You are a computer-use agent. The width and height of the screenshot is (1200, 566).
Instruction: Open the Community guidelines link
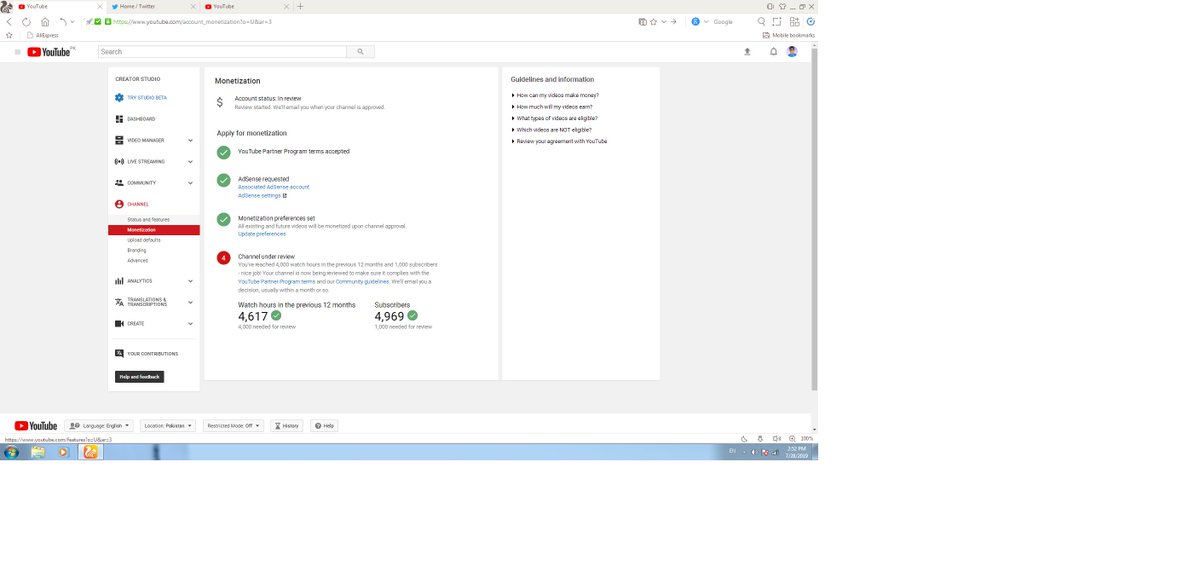tap(362, 282)
